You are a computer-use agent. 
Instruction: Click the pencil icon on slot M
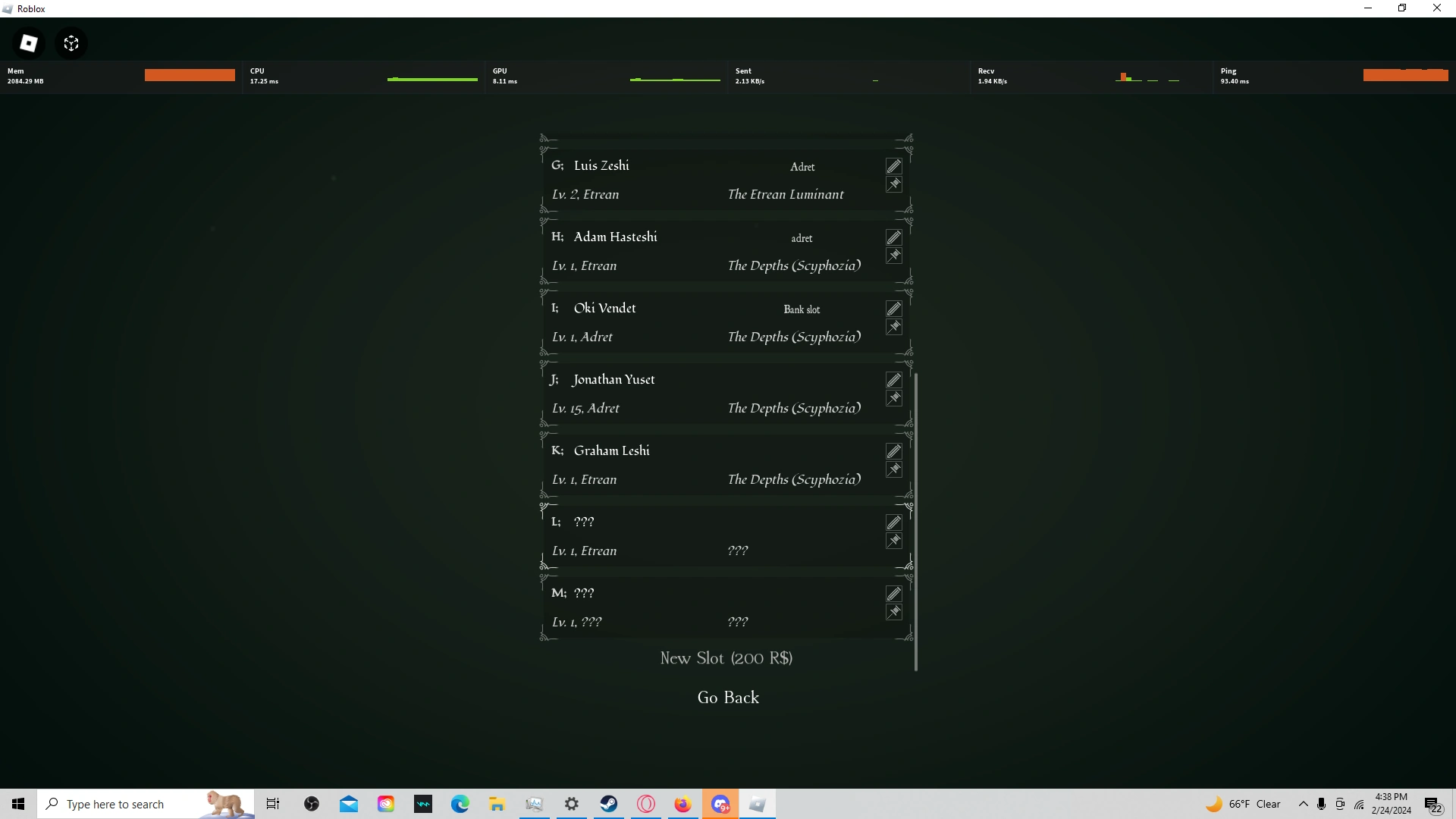click(x=894, y=594)
